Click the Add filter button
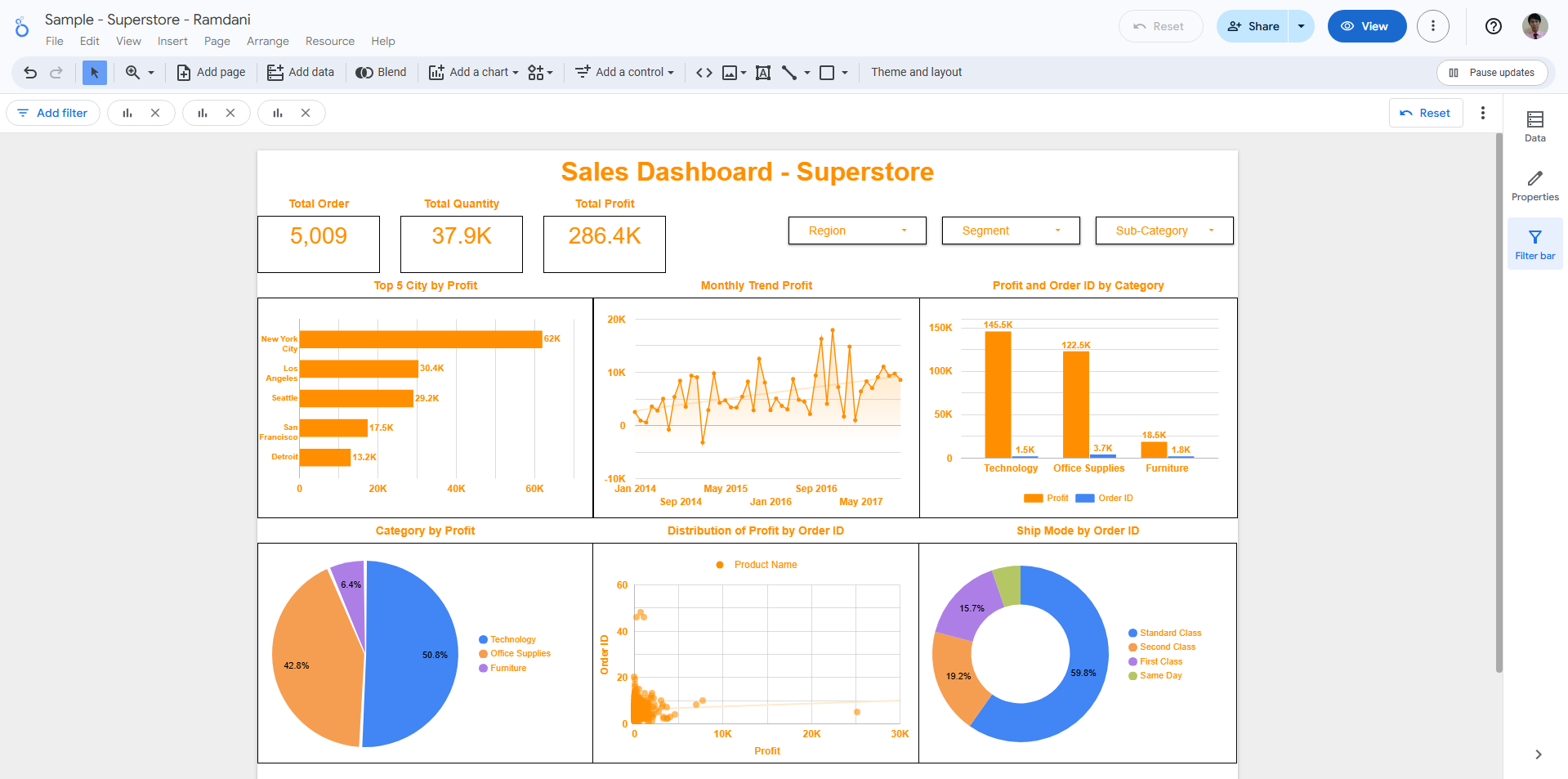The height and width of the screenshot is (779, 1568). click(x=53, y=113)
